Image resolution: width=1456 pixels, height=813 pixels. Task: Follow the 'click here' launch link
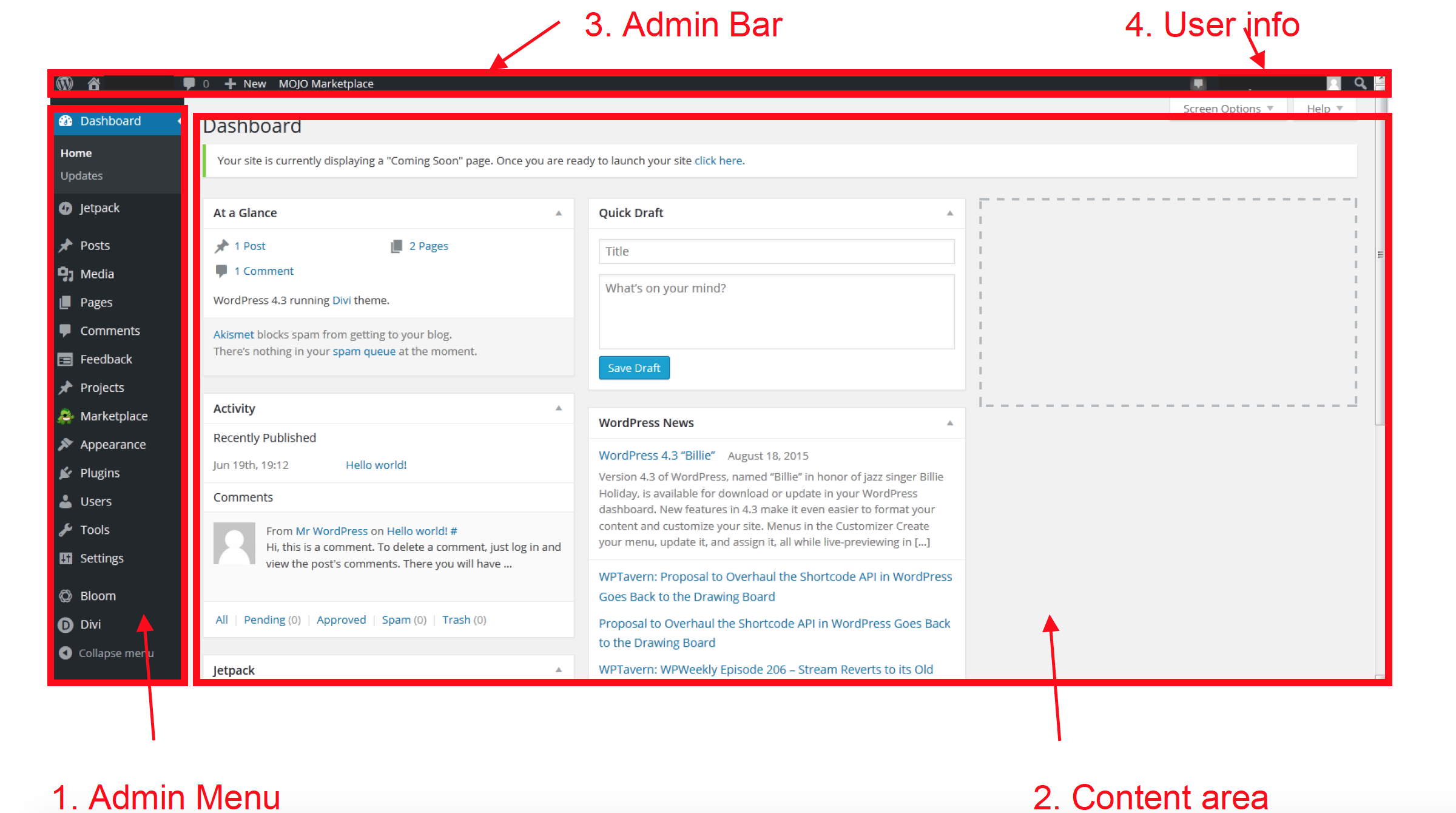coord(718,161)
